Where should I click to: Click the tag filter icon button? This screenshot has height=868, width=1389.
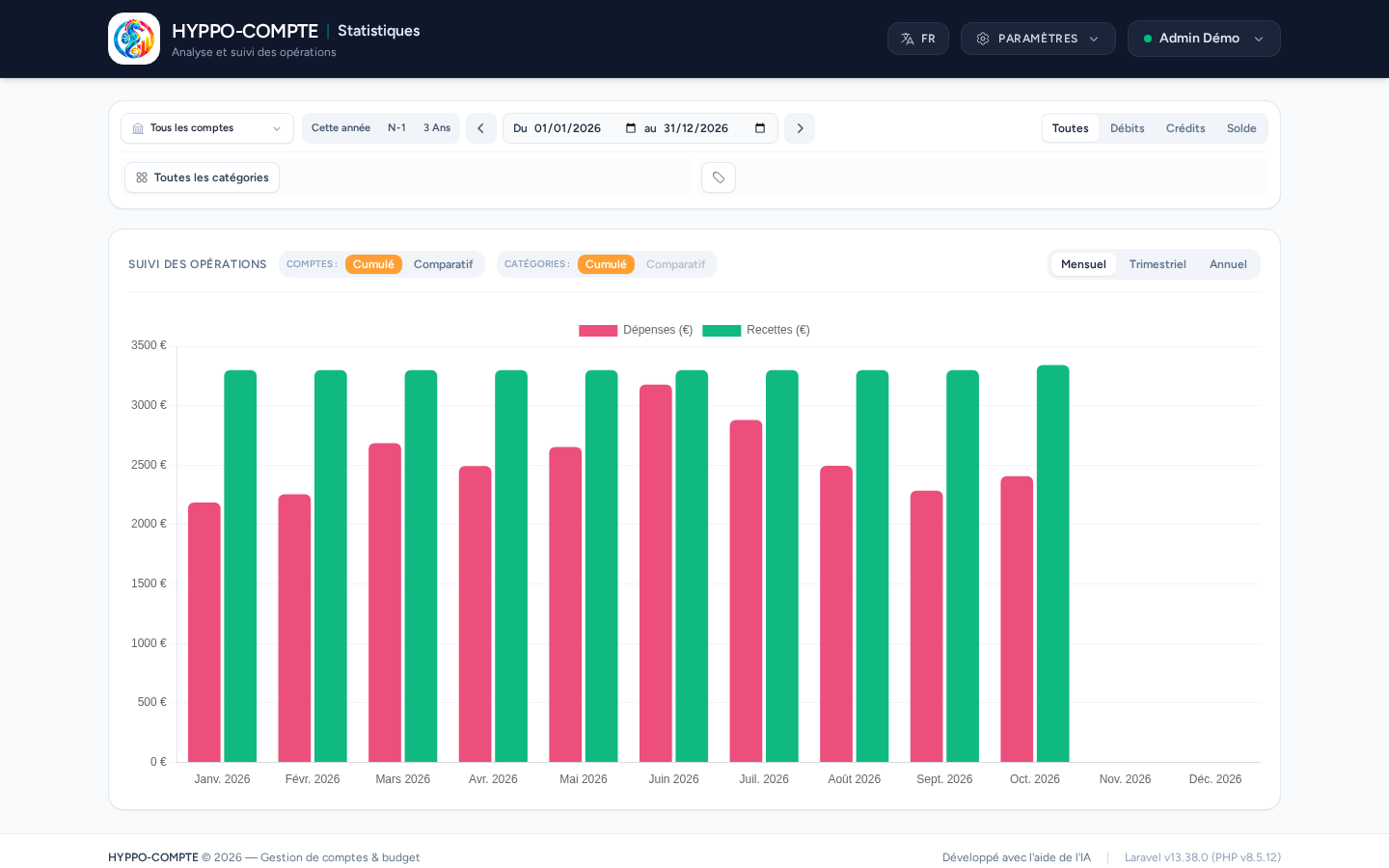coord(719,177)
